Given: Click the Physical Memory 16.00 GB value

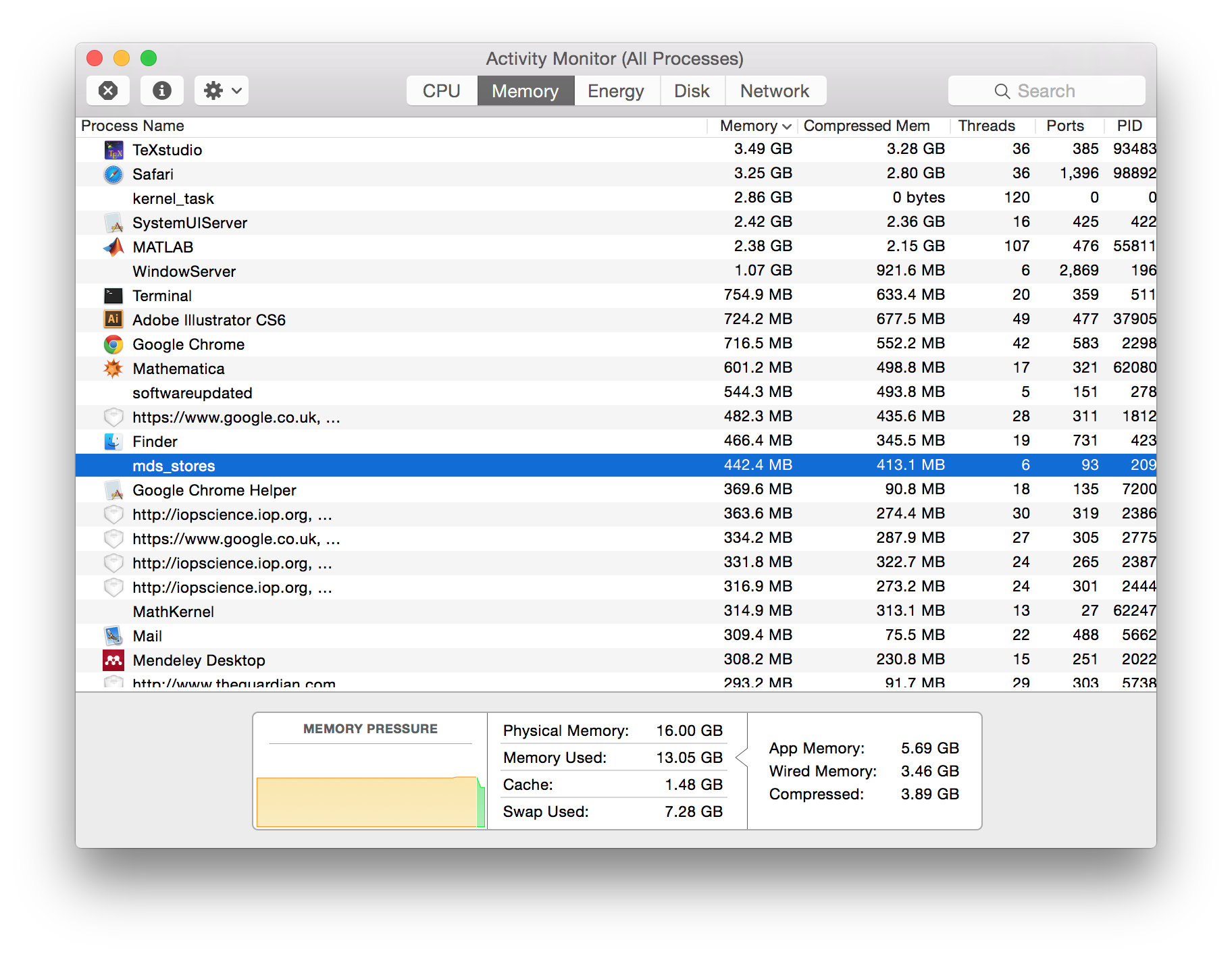Looking at the screenshot, I should click(x=690, y=731).
